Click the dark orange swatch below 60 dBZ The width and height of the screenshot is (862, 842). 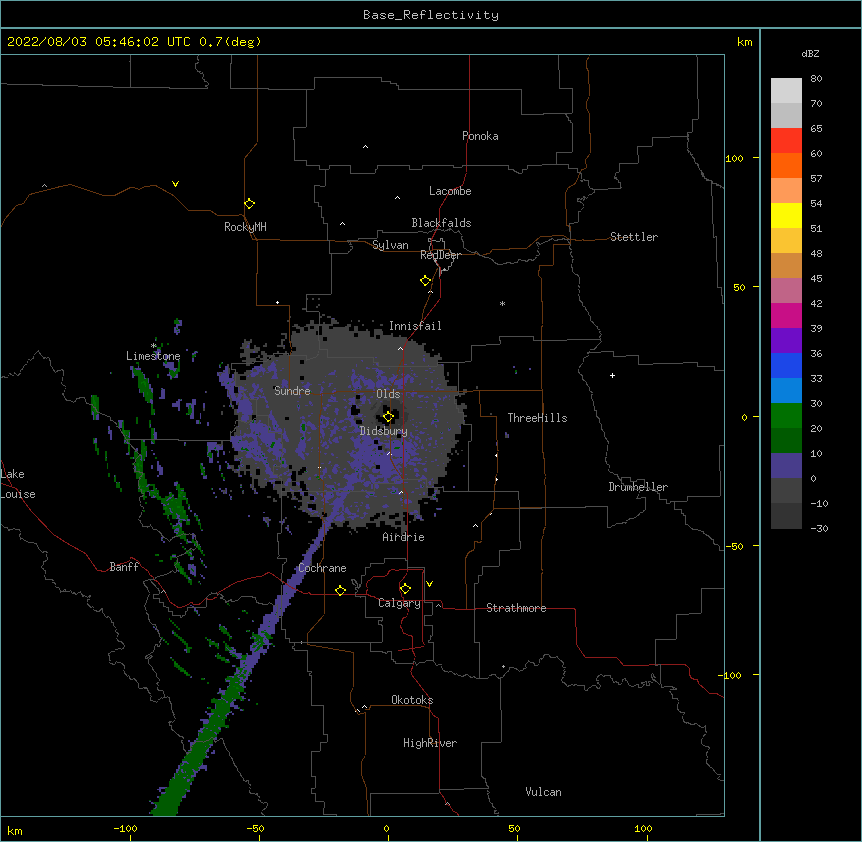pyautogui.click(x=786, y=165)
